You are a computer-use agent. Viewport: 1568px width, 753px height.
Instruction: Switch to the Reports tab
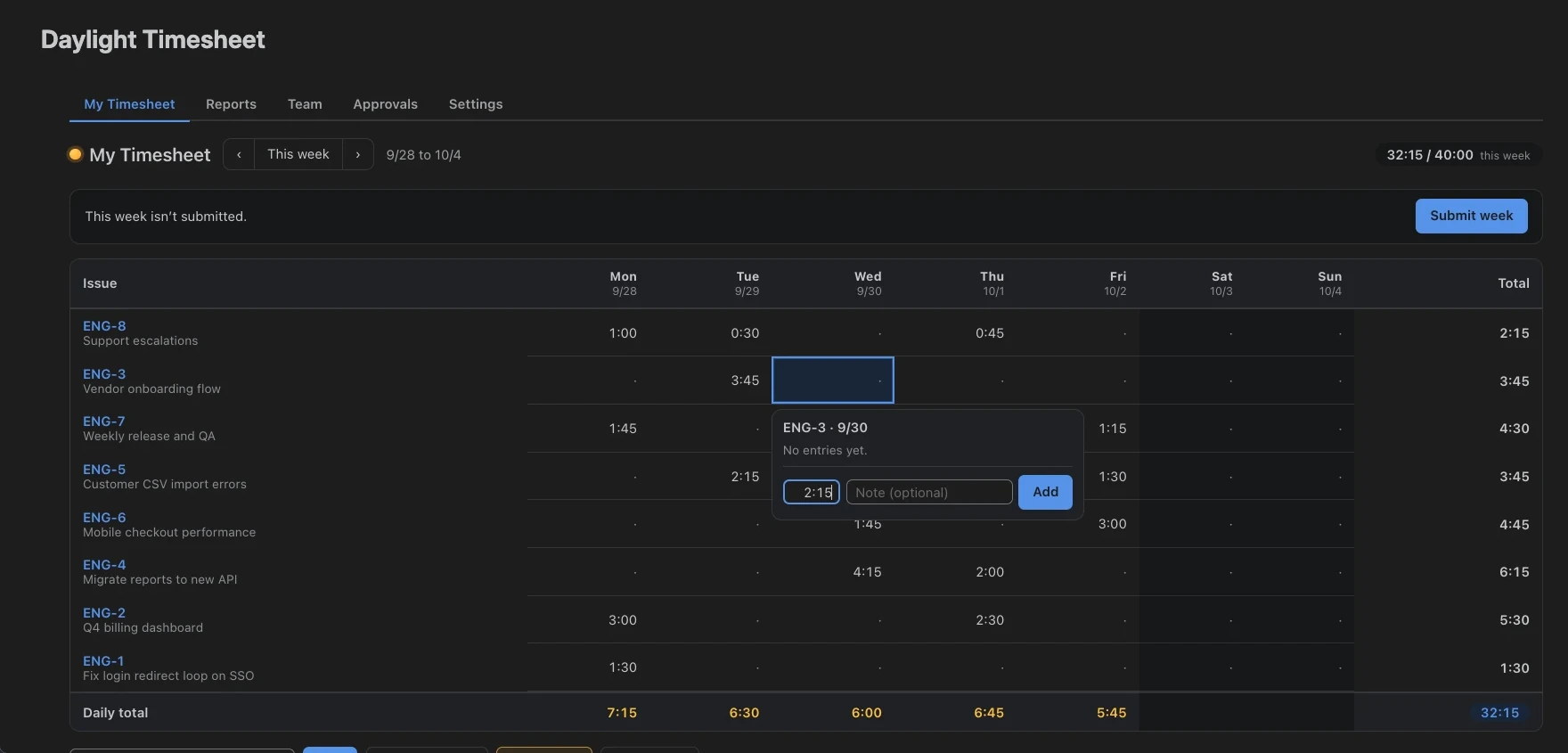coord(231,104)
